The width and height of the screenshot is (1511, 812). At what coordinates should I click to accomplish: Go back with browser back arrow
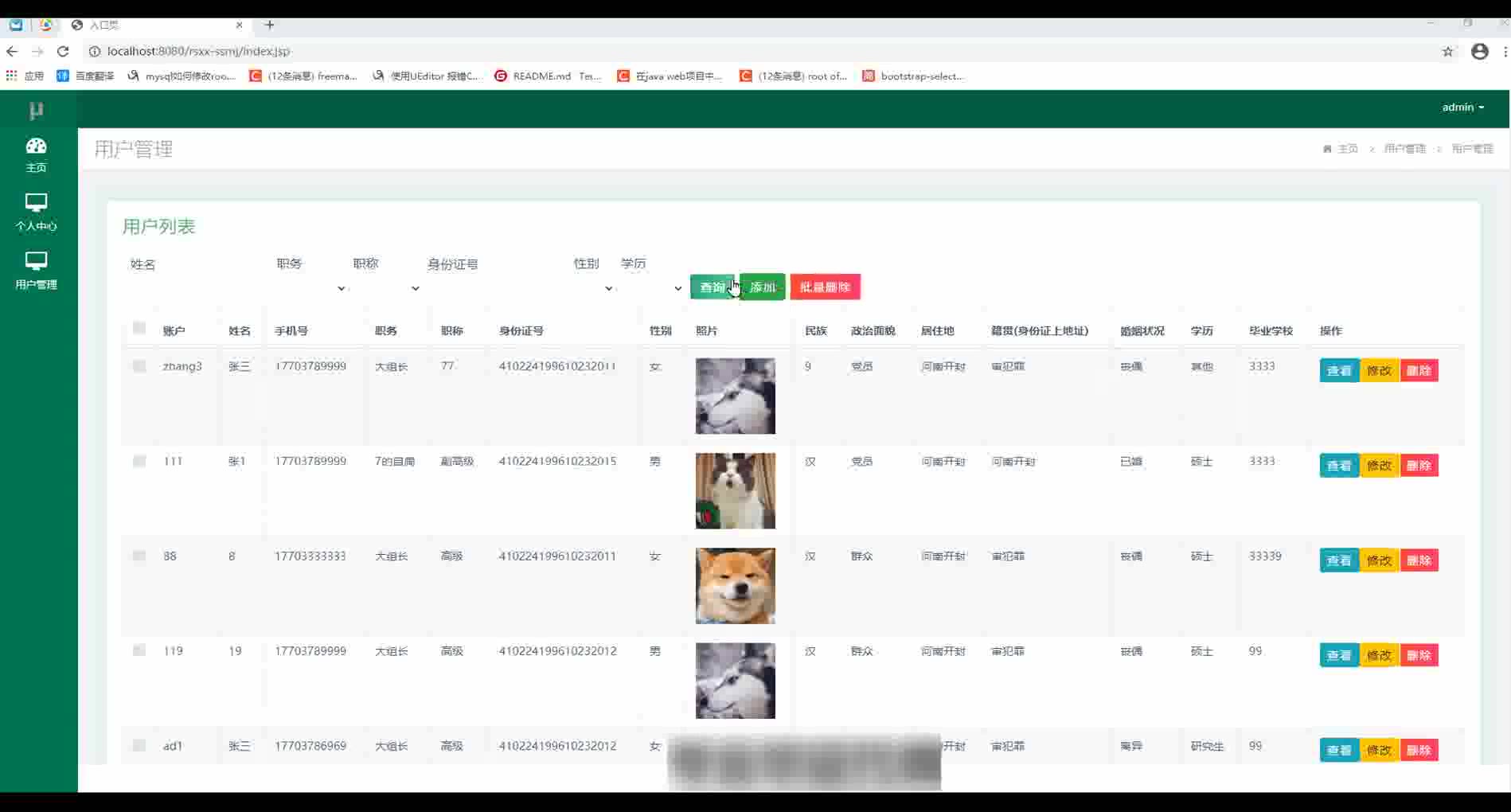[x=12, y=51]
